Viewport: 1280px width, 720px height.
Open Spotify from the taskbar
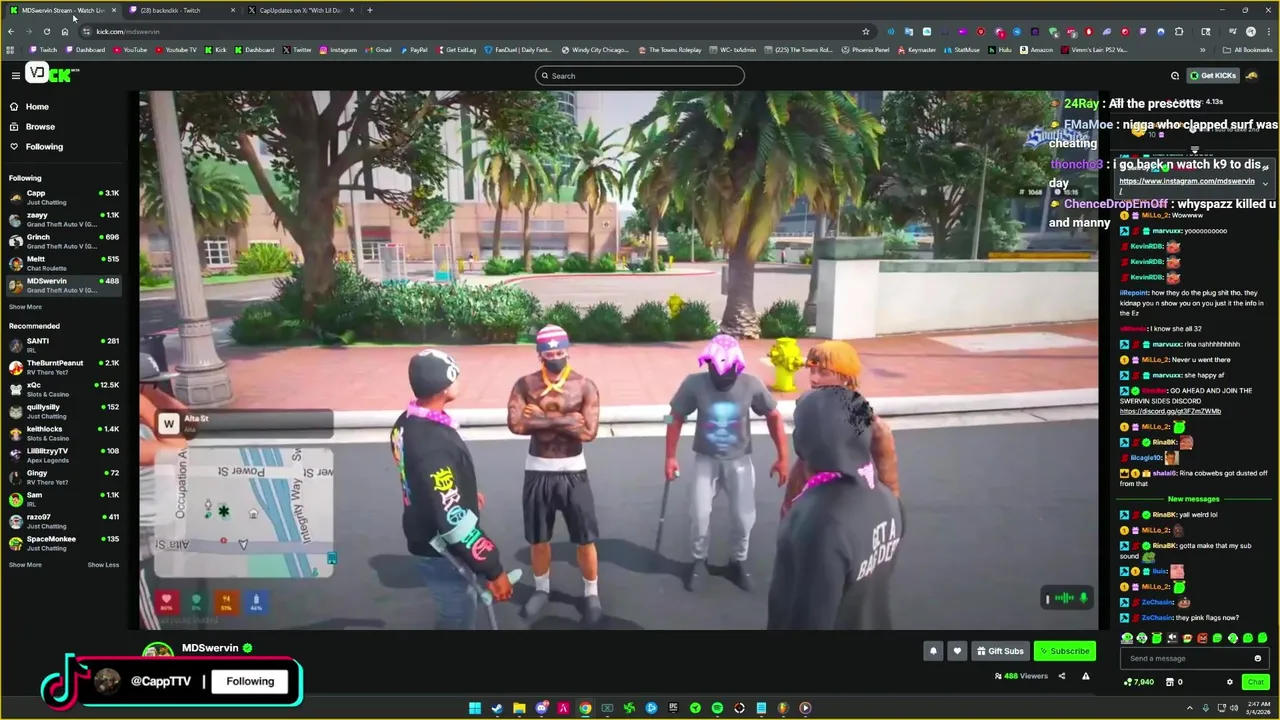(x=717, y=708)
